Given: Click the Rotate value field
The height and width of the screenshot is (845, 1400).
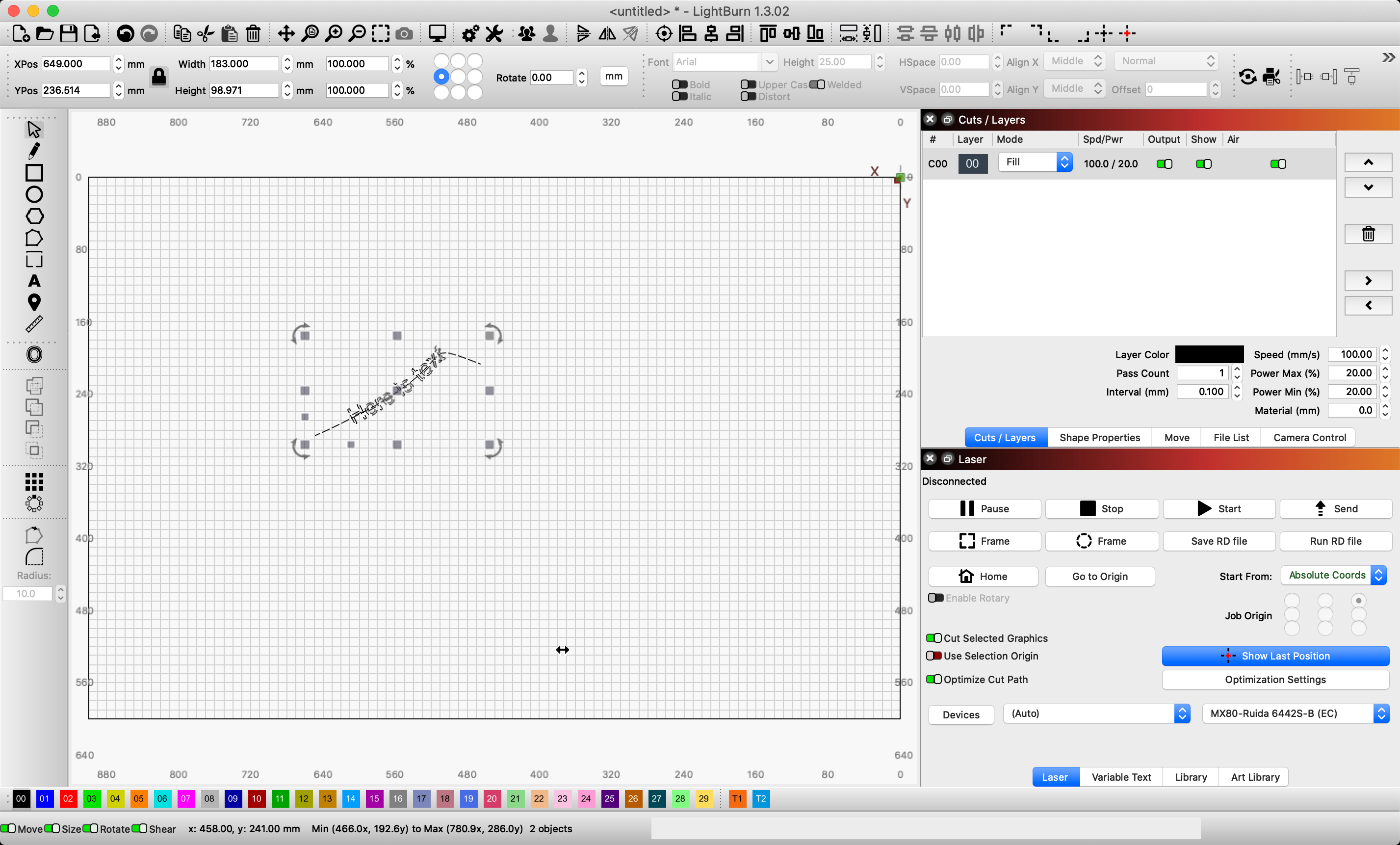Looking at the screenshot, I should 552,77.
